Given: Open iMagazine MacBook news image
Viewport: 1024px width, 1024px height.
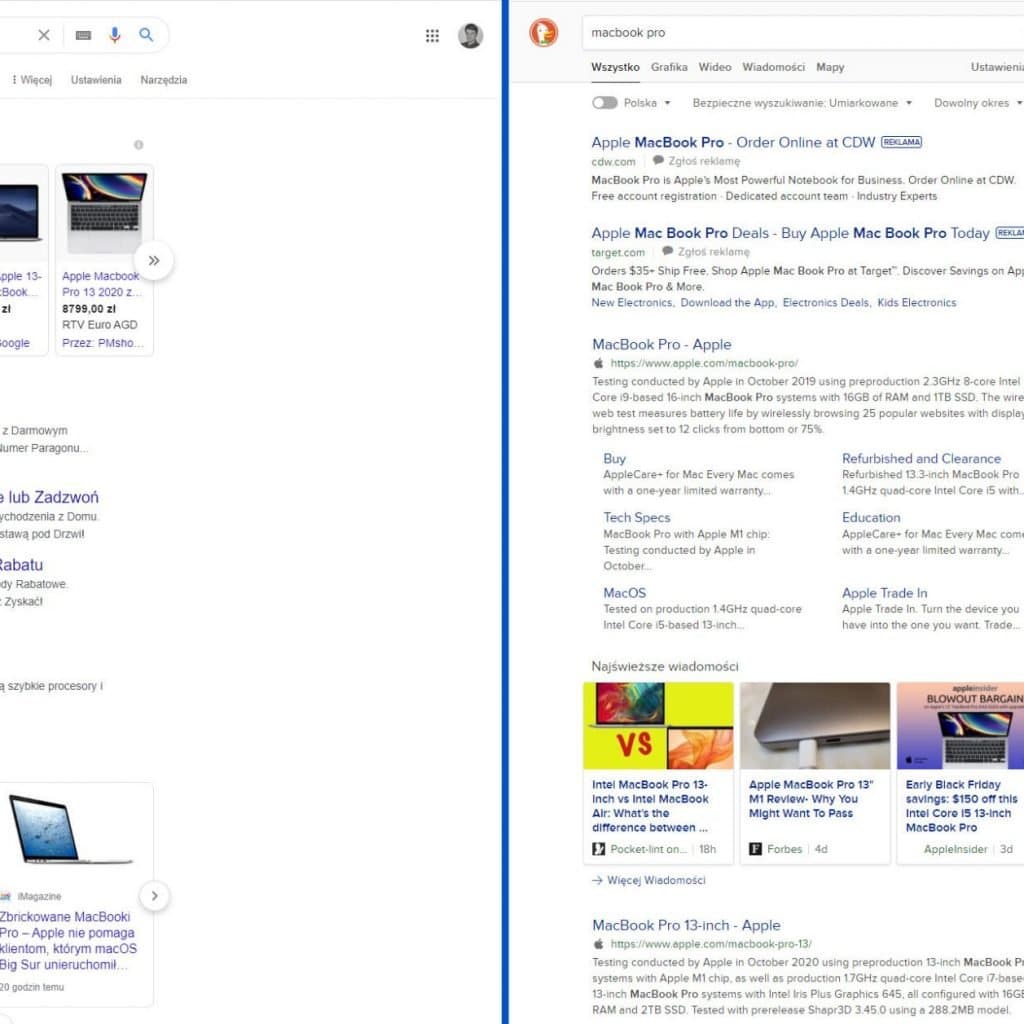Looking at the screenshot, I should coord(69,829).
